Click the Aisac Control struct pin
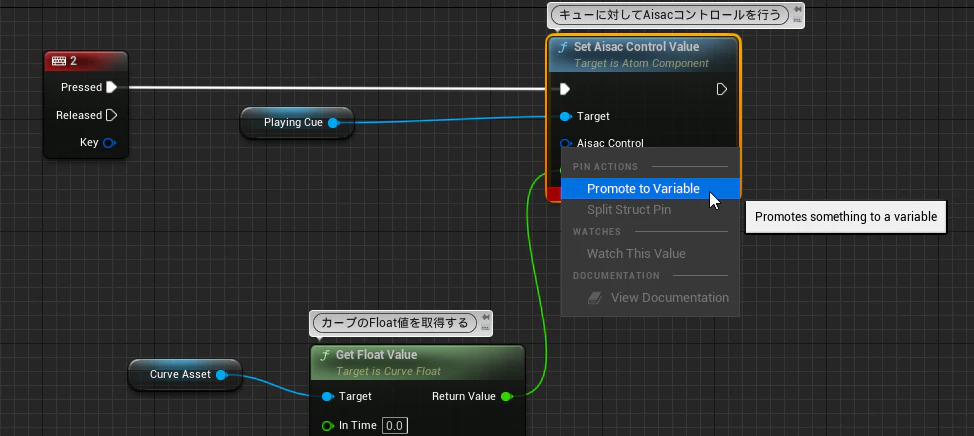This screenshot has width=974, height=436. (x=566, y=143)
